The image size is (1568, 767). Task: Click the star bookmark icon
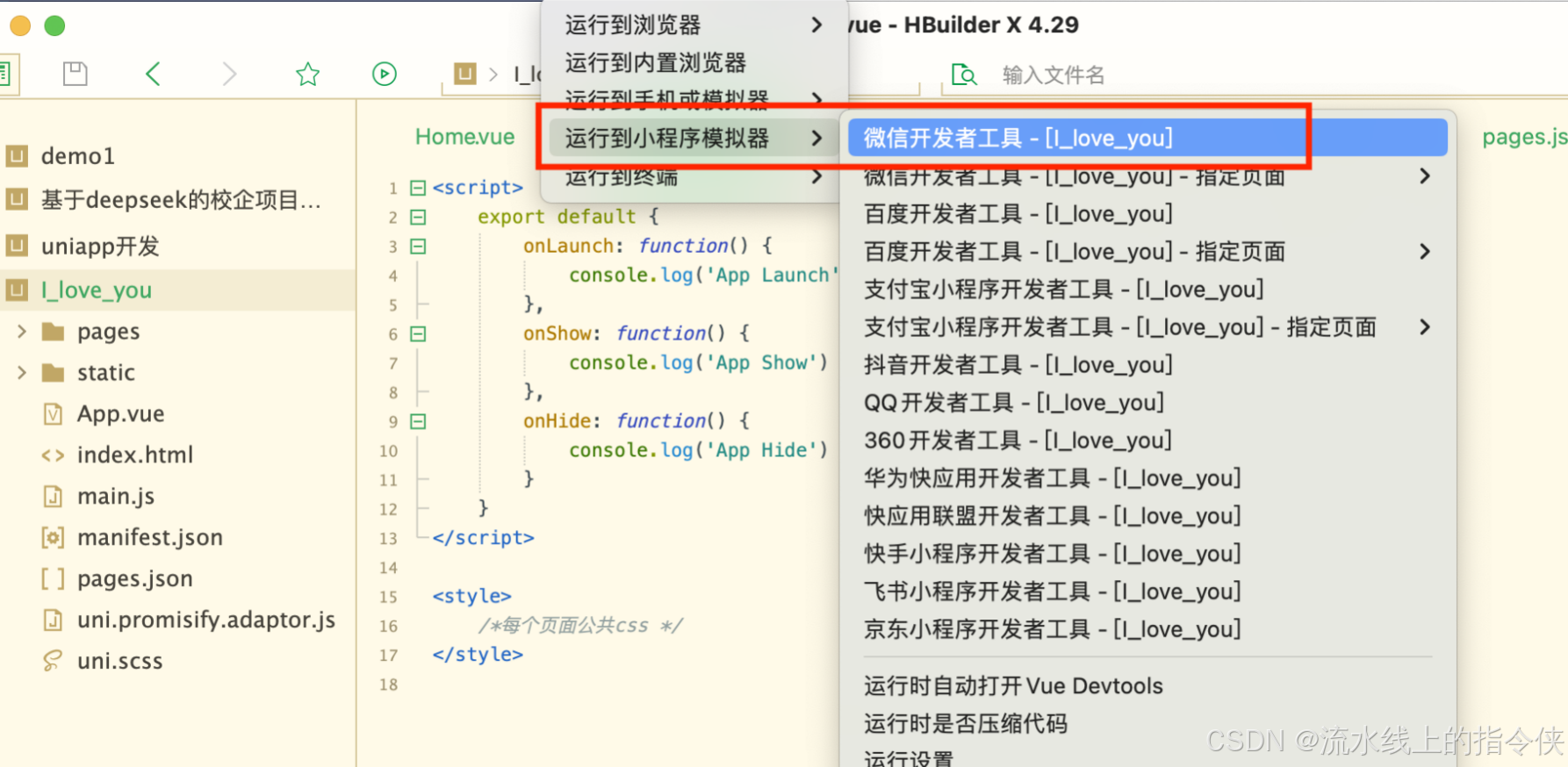307,74
